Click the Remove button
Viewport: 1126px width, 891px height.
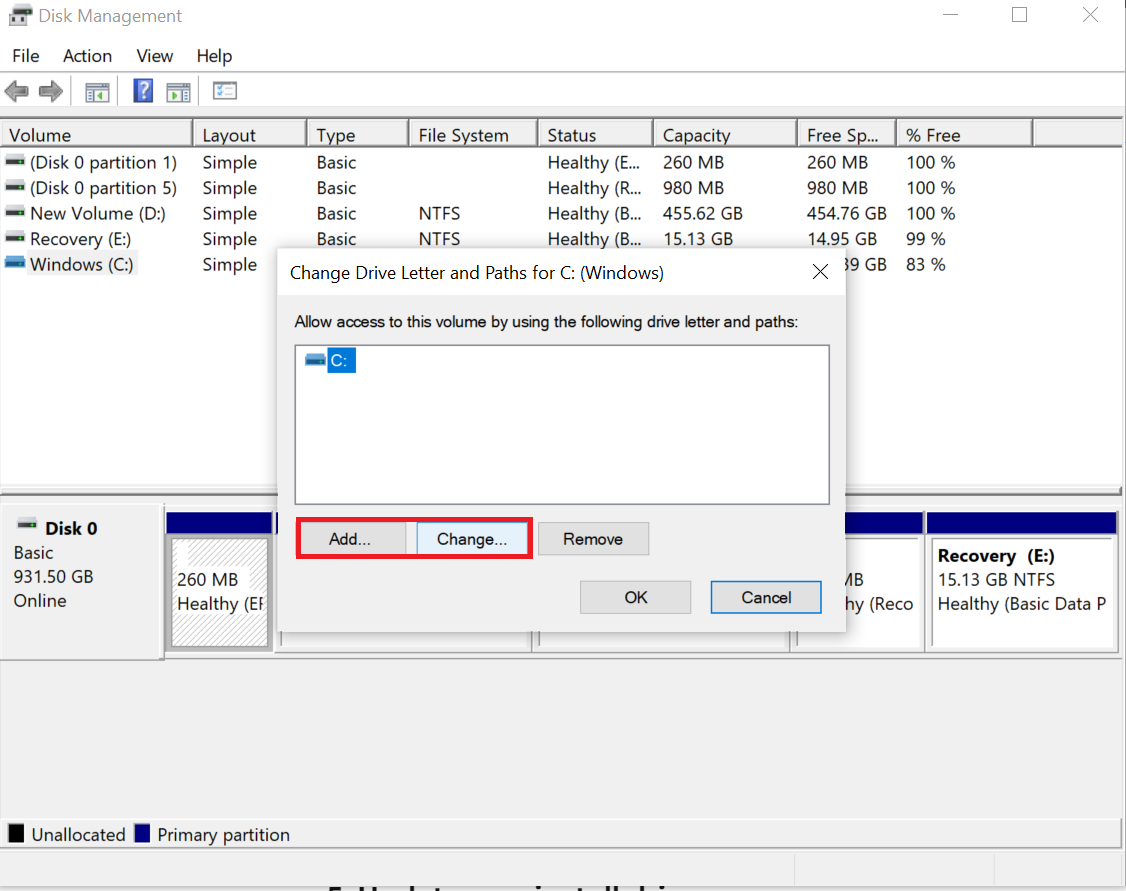pyautogui.click(x=593, y=538)
